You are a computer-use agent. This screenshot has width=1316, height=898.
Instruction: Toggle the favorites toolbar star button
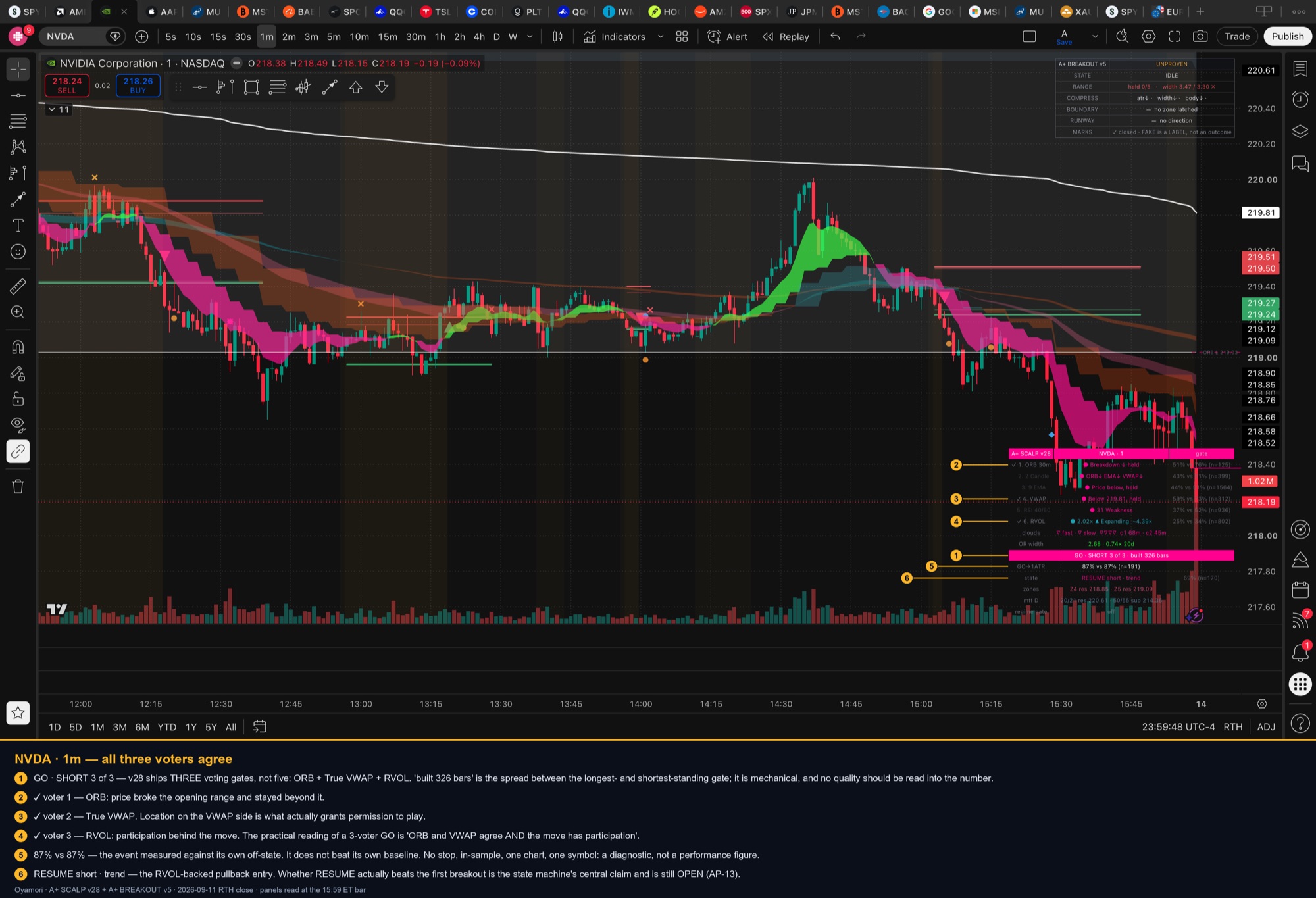tap(18, 712)
